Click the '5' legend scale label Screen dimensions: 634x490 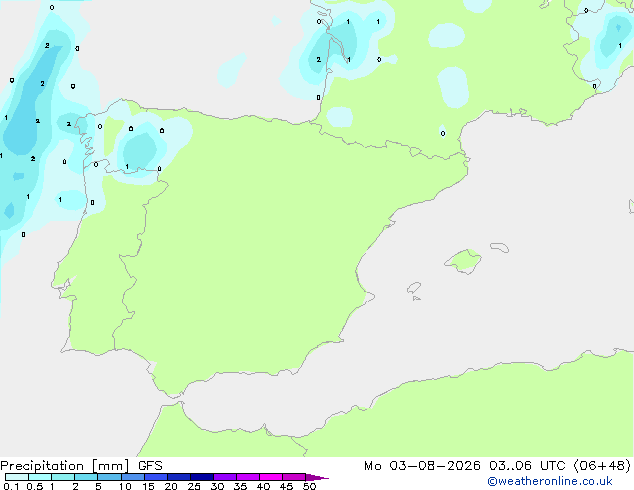98,486
